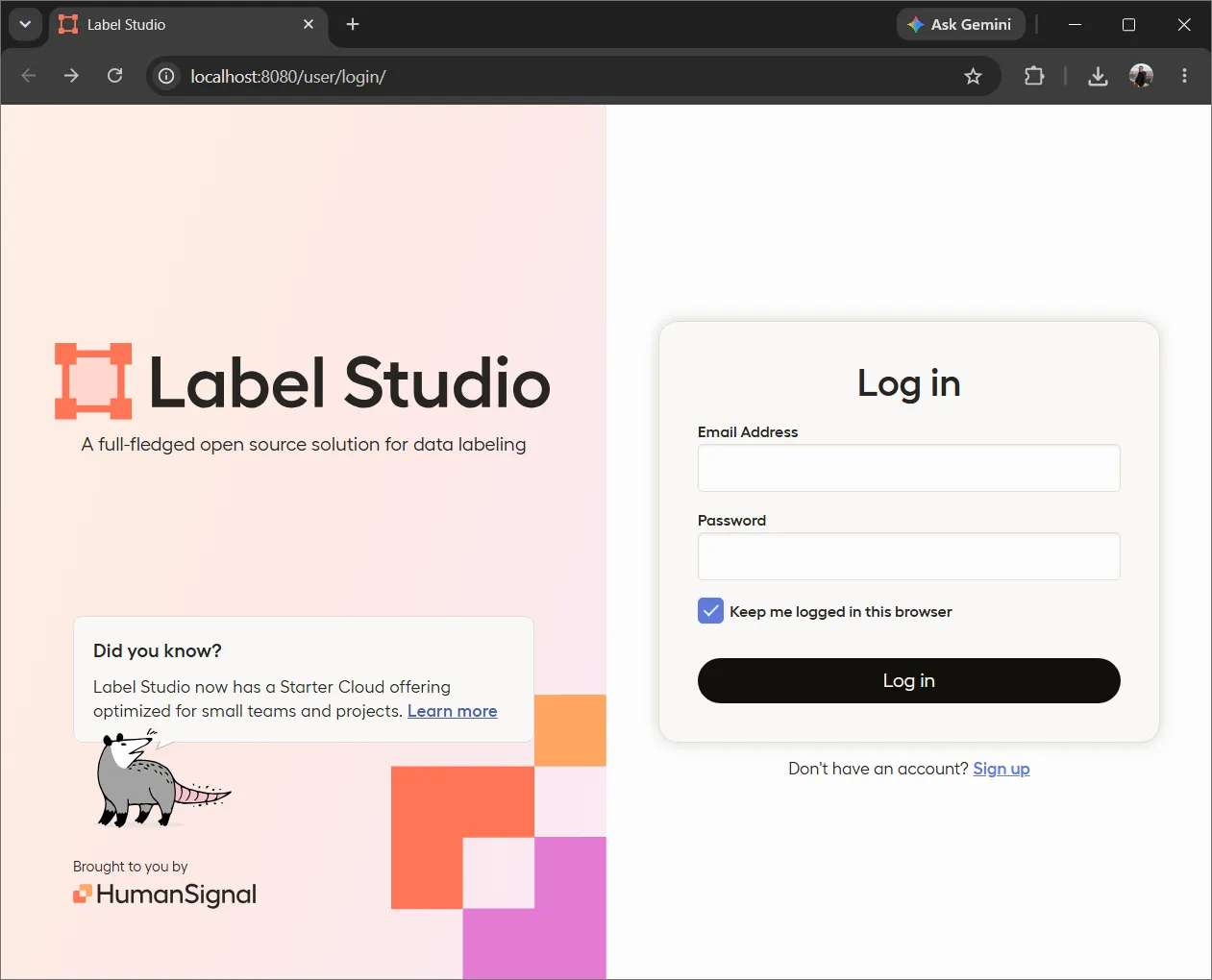The height and width of the screenshot is (980, 1212).
Task: Click the black Log in button
Action: [908, 680]
